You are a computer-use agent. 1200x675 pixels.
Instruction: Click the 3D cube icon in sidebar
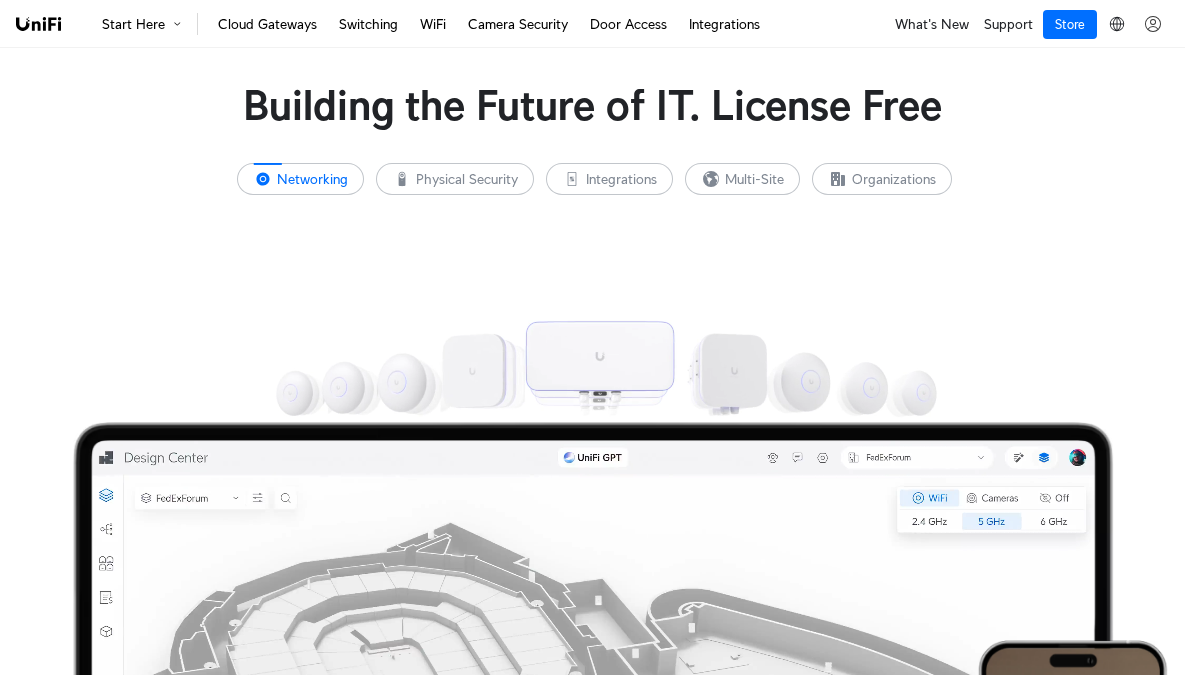(106, 631)
